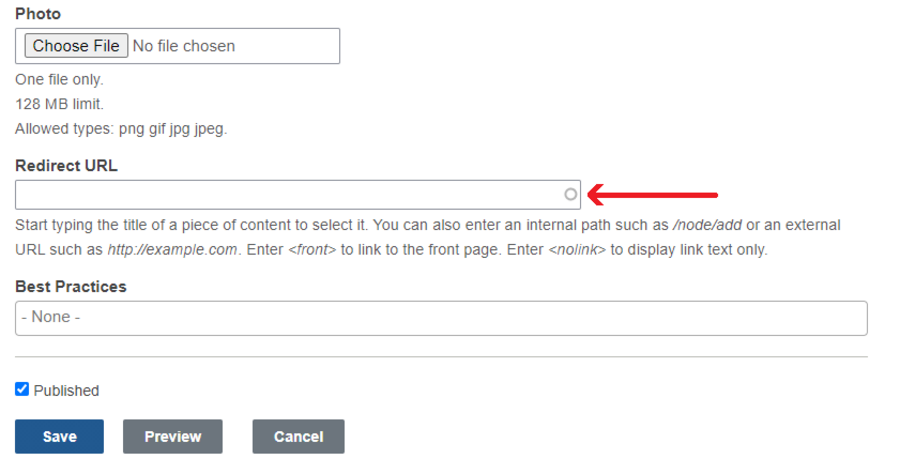The image size is (900, 459).
Task: Uncheck the Published checkbox
Action: [22, 389]
